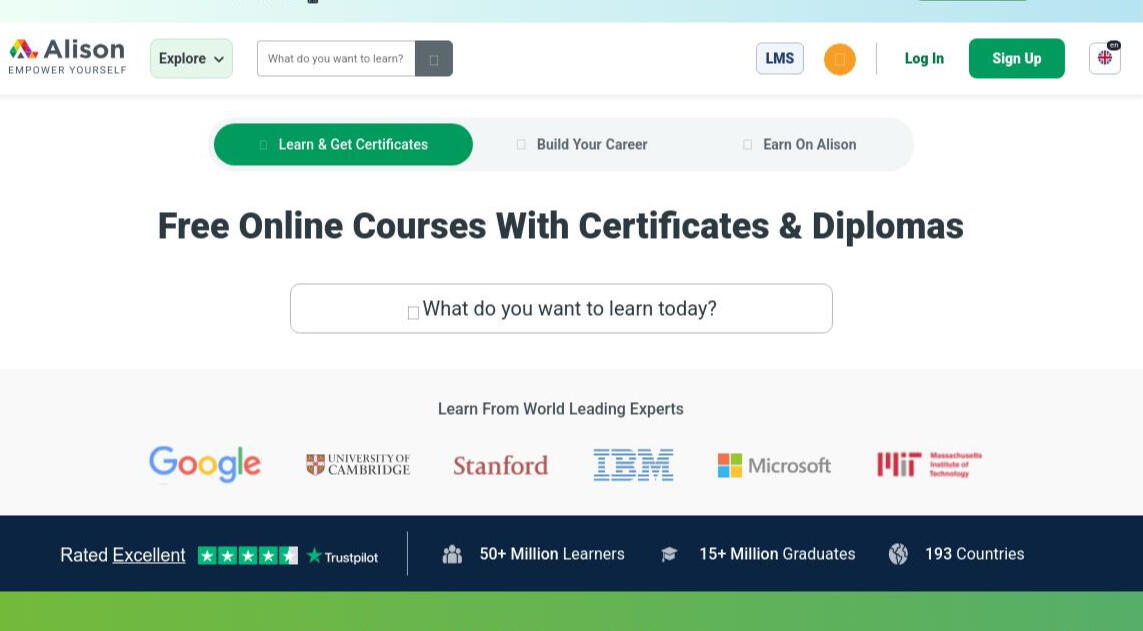Open the Log In page
The image size is (1143, 631).
pyautogui.click(x=924, y=58)
